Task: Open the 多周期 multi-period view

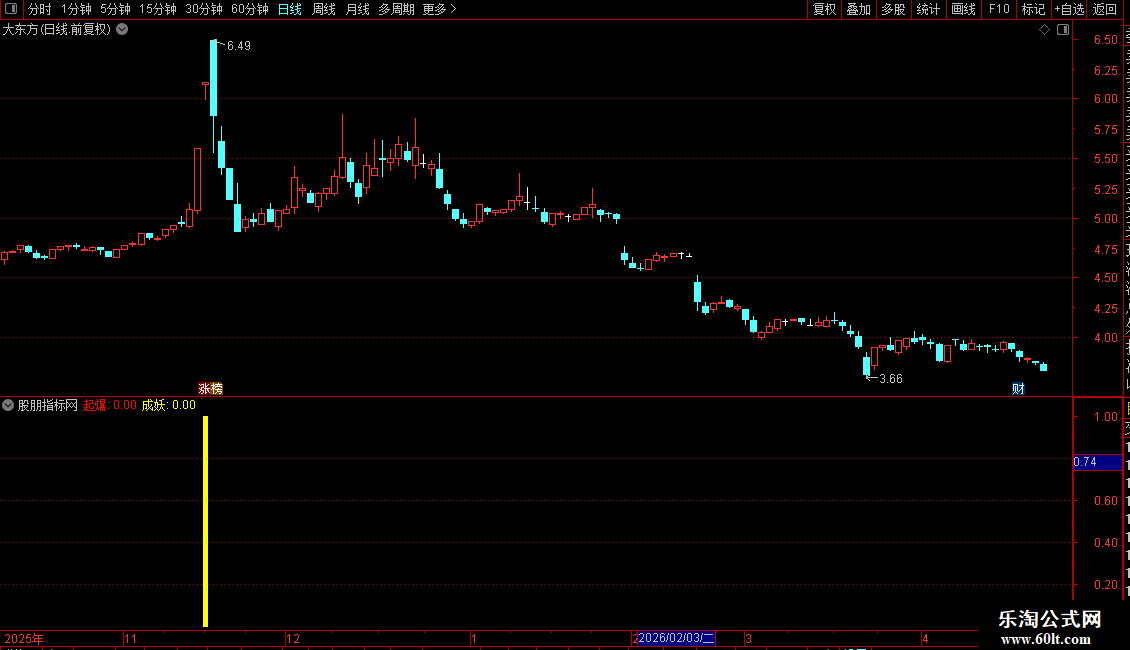Action: 396,9
